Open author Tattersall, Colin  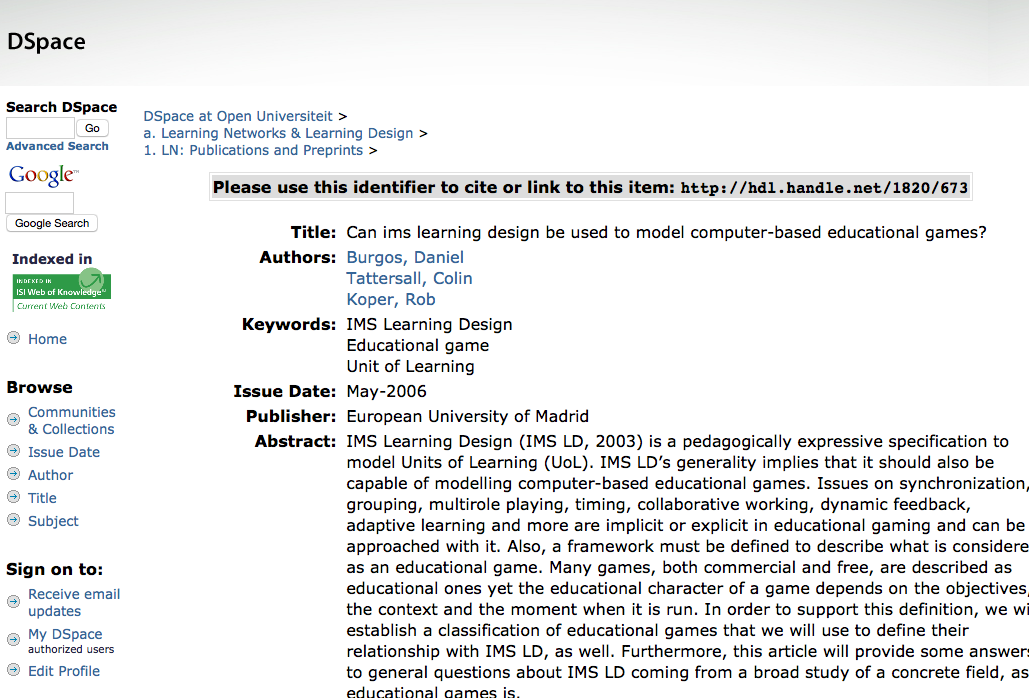point(409,278)
